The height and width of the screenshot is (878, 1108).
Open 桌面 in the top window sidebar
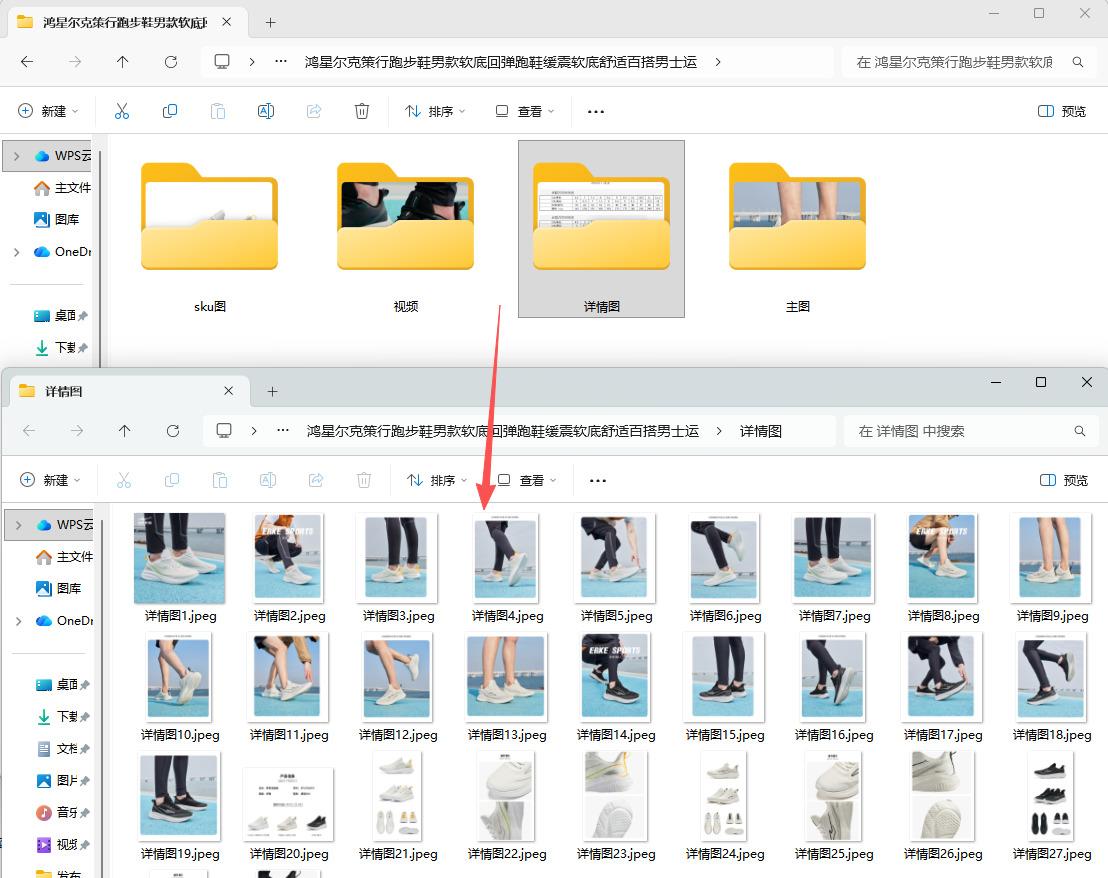point(60,315)
